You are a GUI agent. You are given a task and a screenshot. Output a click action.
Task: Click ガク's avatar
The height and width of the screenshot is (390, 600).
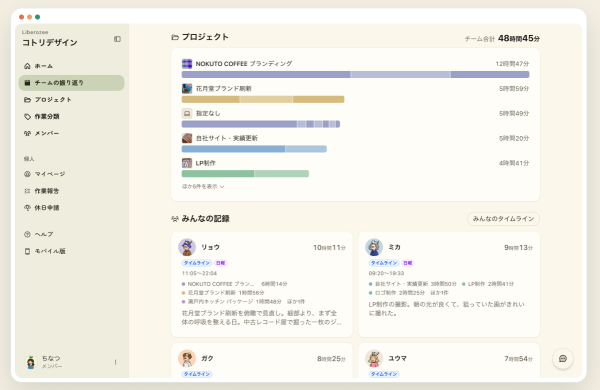pyautogui.click(x=187, y=358)
